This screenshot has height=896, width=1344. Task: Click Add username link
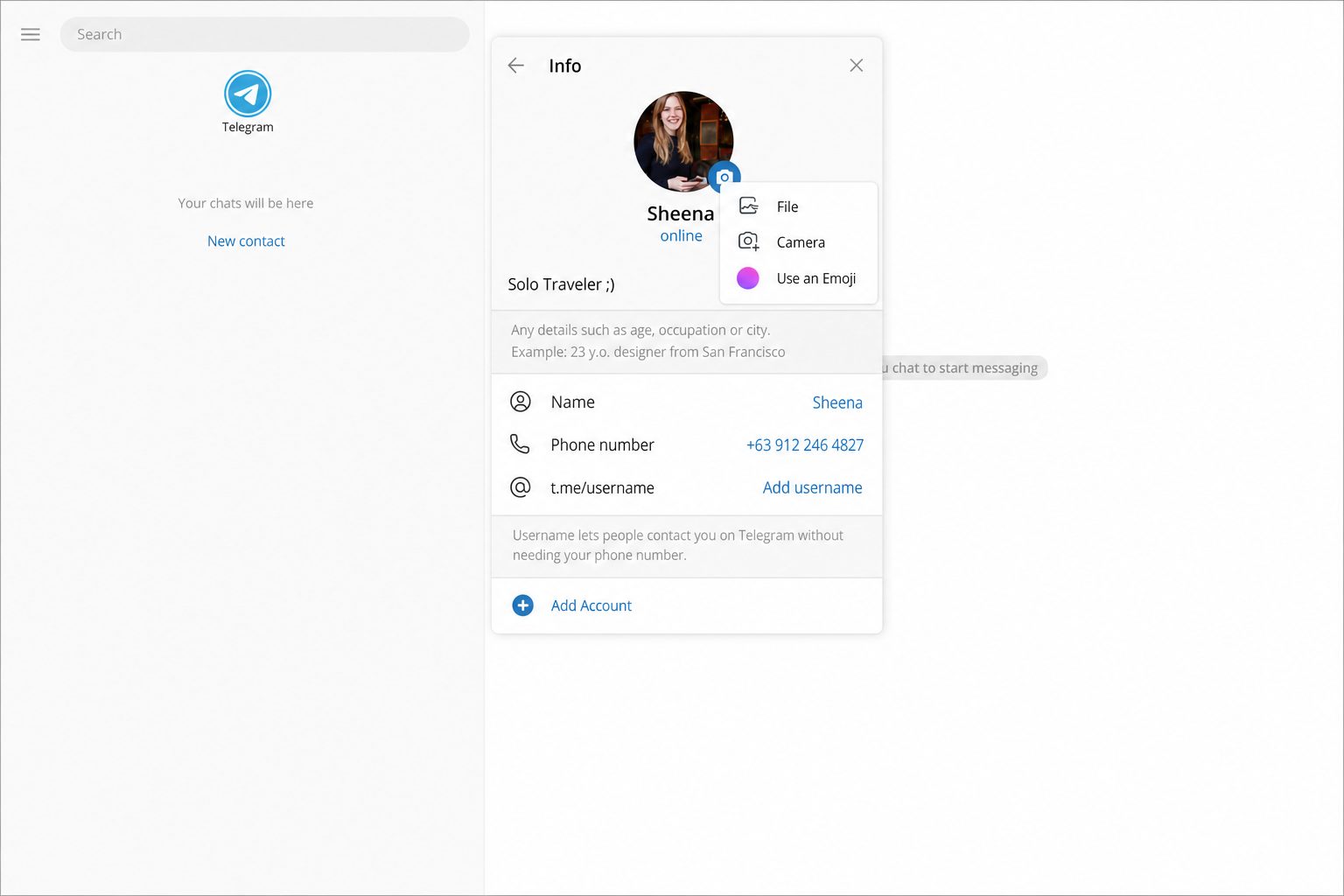coord(813,487)
